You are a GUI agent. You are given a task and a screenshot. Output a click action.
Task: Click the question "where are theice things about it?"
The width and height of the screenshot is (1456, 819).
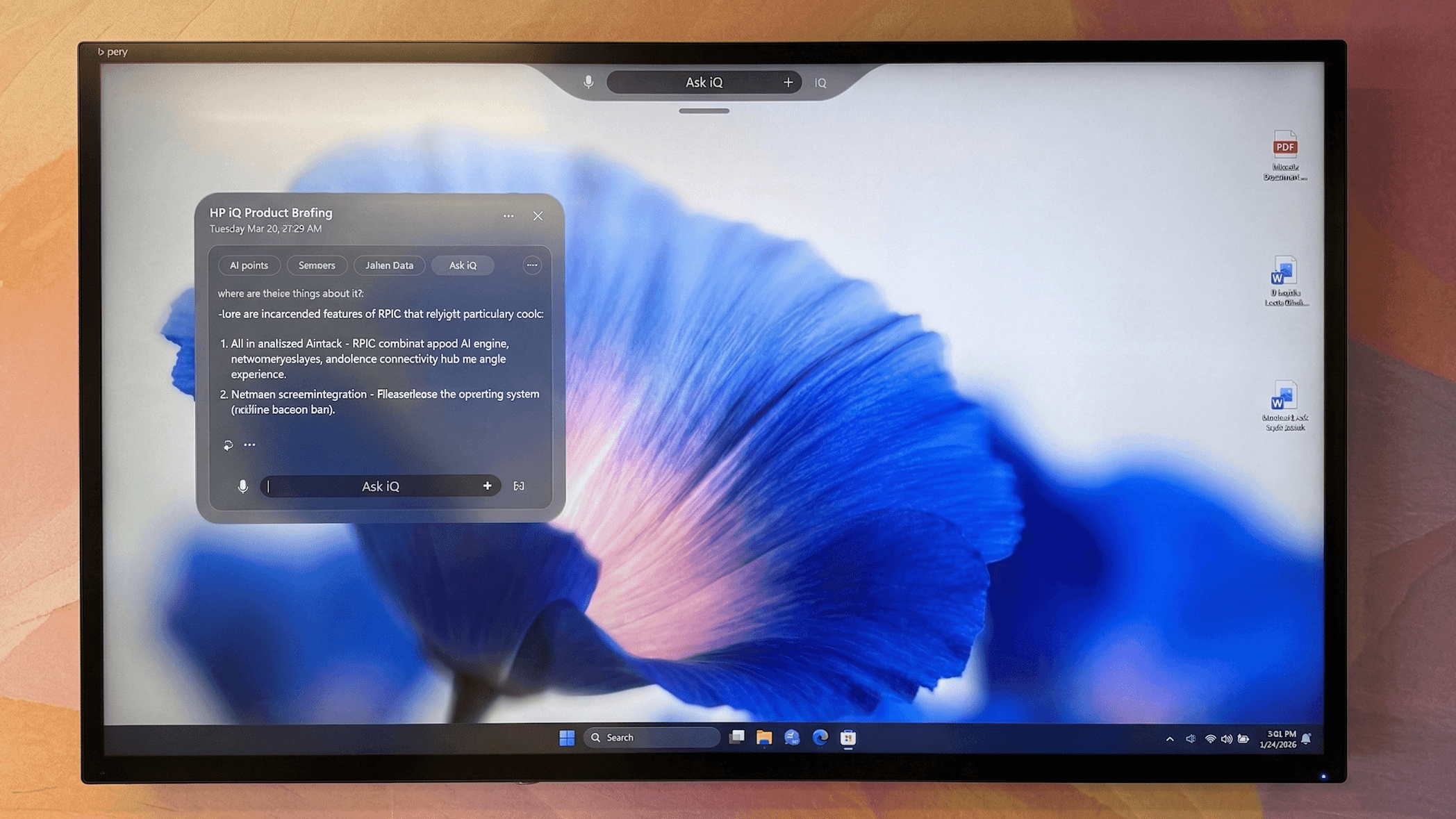pyautogui.click(x=290, y=293)
